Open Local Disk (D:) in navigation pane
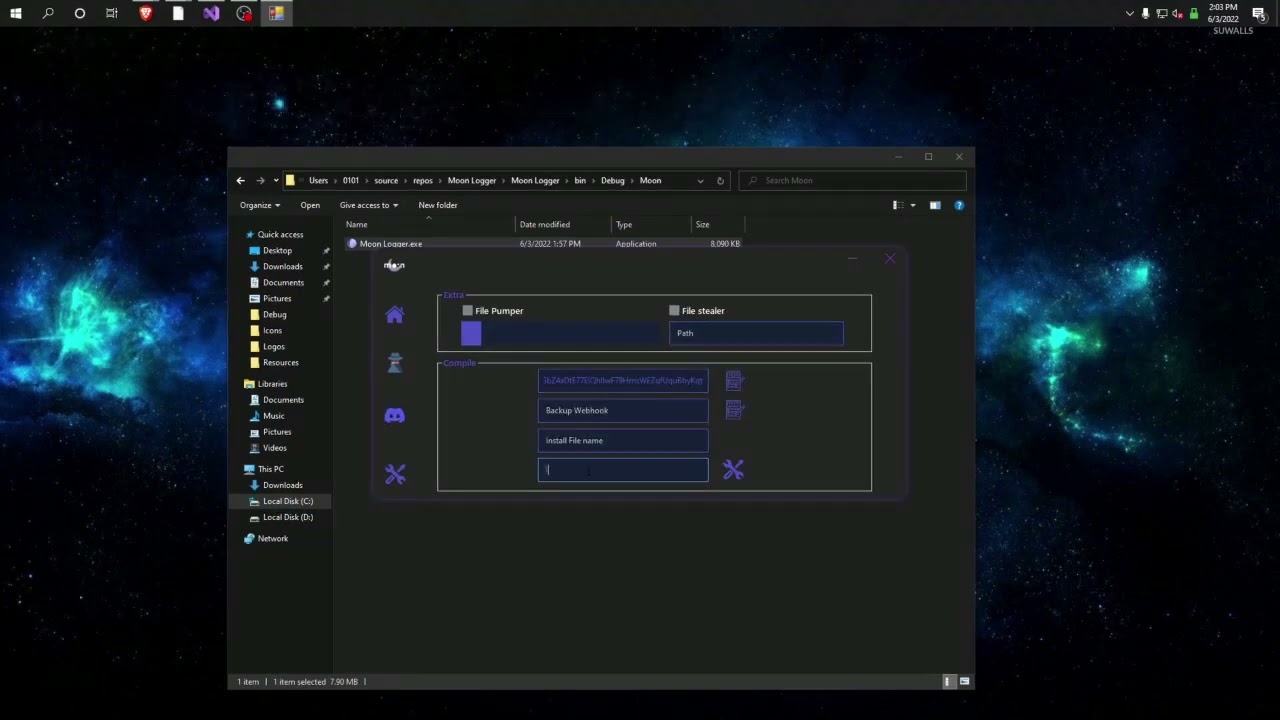The image size is (1280, 720). (288, 517)
